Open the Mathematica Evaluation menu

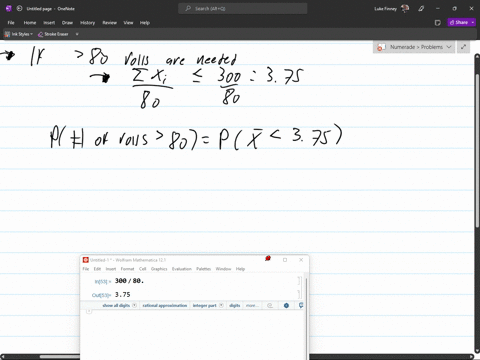coord(182,269)
